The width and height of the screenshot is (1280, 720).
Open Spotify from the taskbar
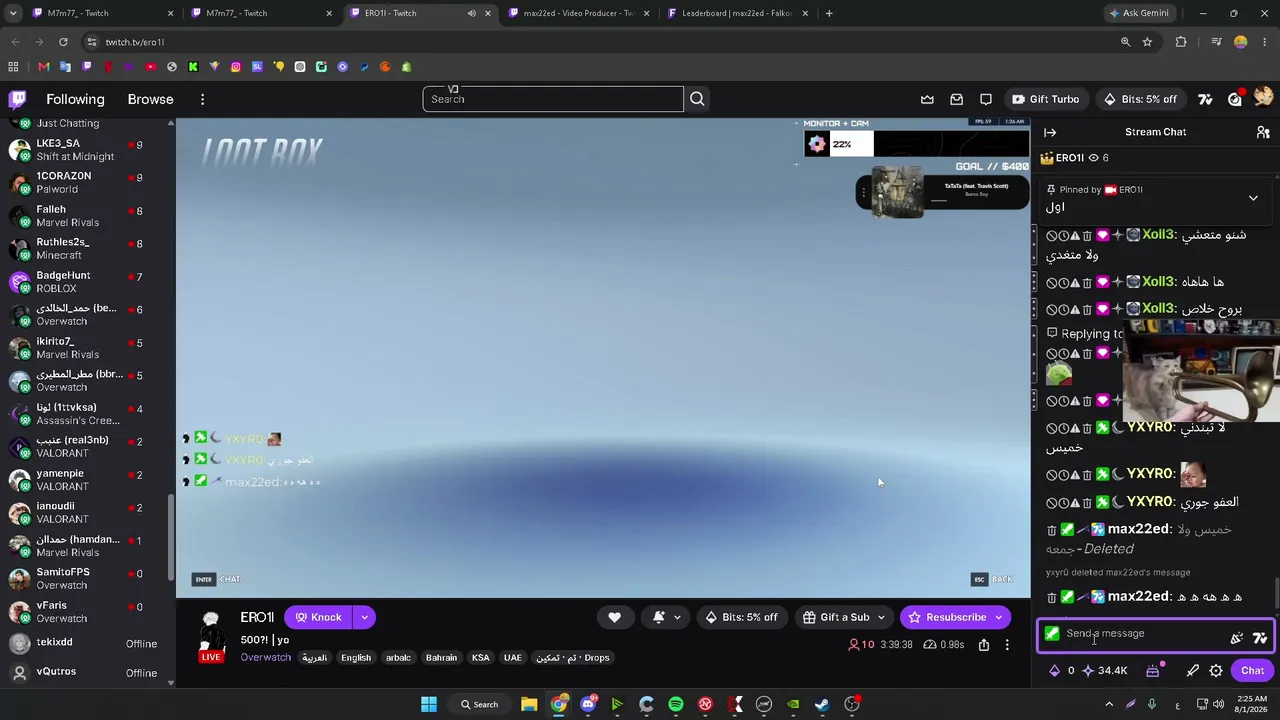tap(676, 704)
